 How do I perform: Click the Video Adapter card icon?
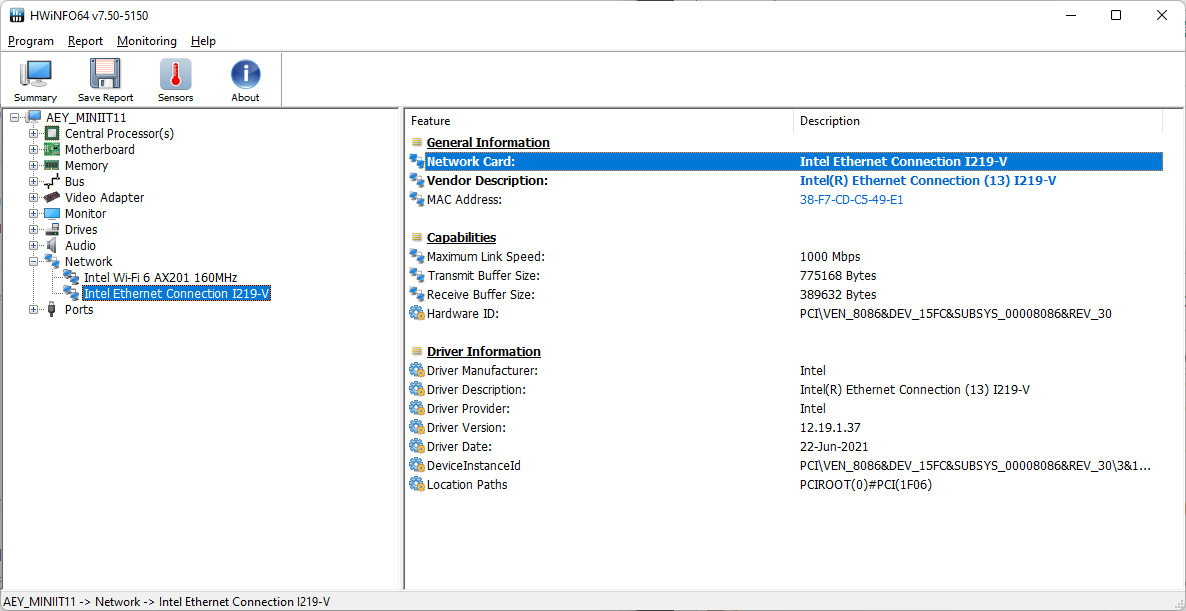click(x=51, y=197)
